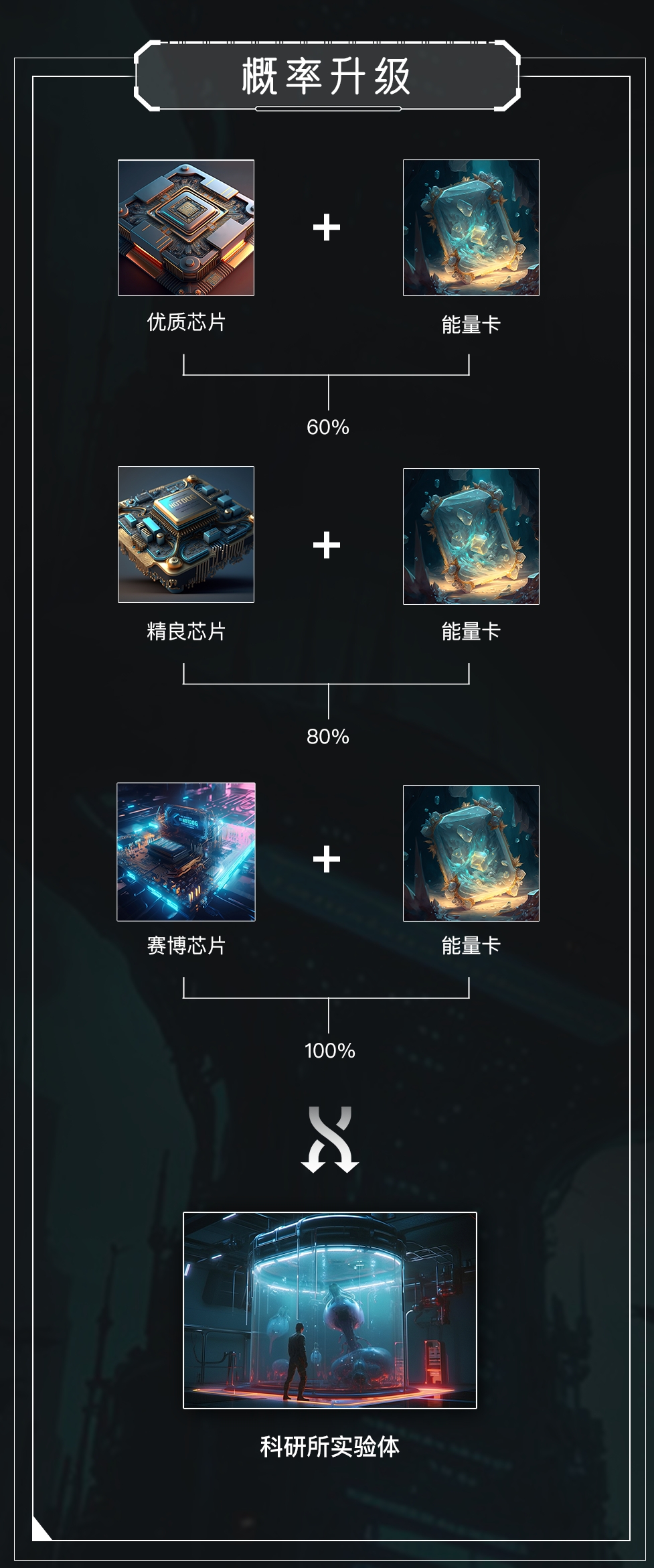
Task: Click the energy card beside 赛博芯片
Action: coord(471,853)
